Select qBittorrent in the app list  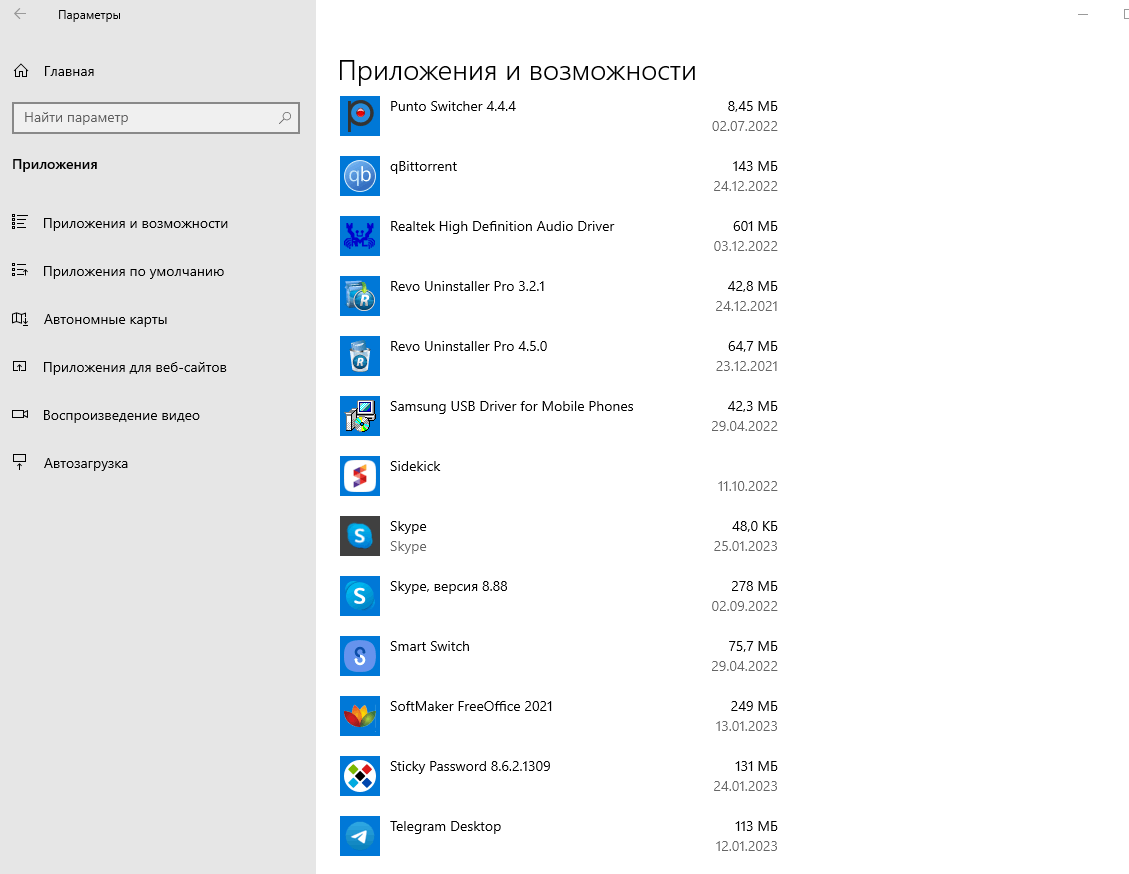pyautogui.click(x=423, y=166)
